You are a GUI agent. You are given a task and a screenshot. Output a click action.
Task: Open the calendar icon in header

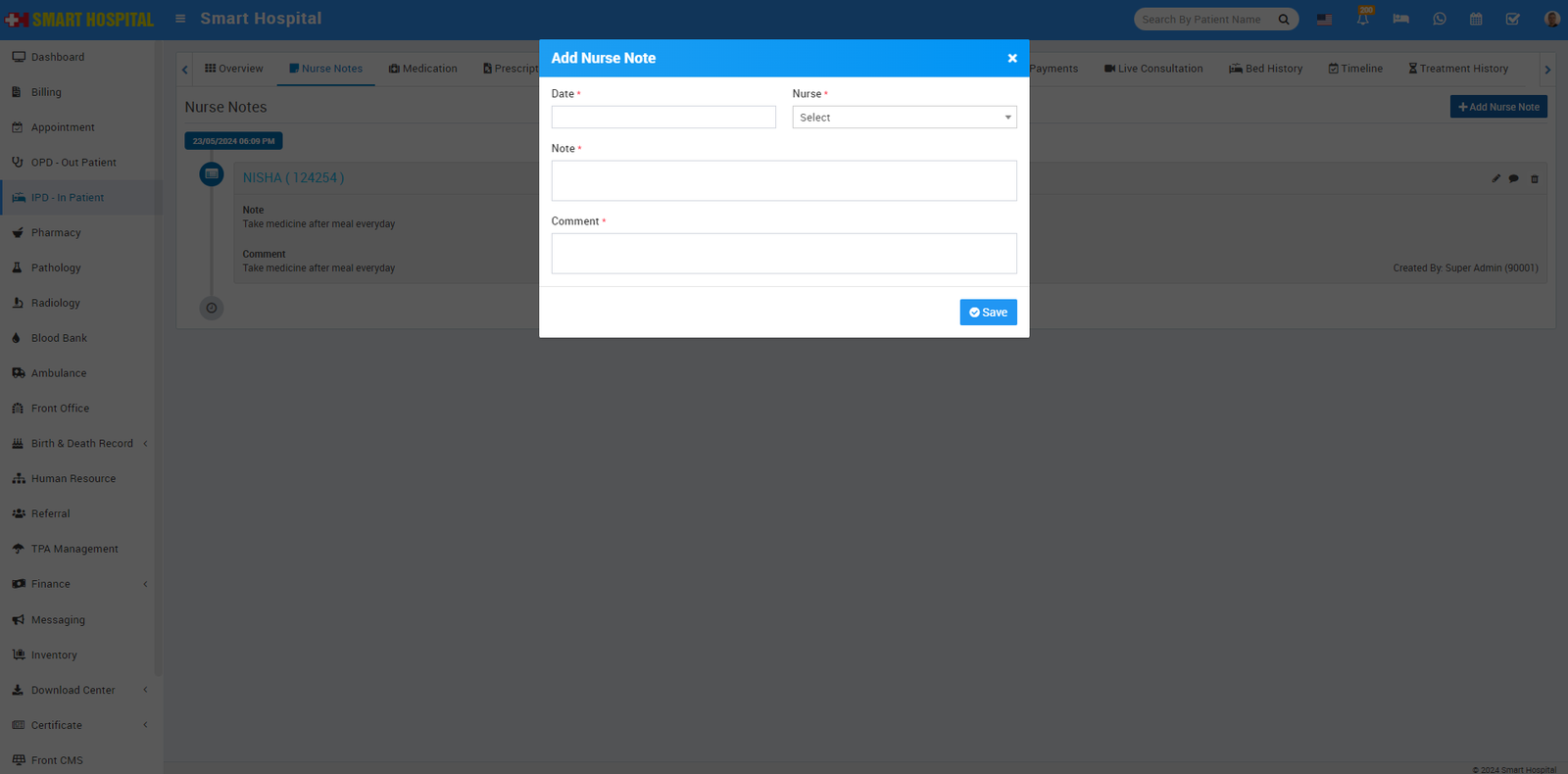click(1476, 20)
